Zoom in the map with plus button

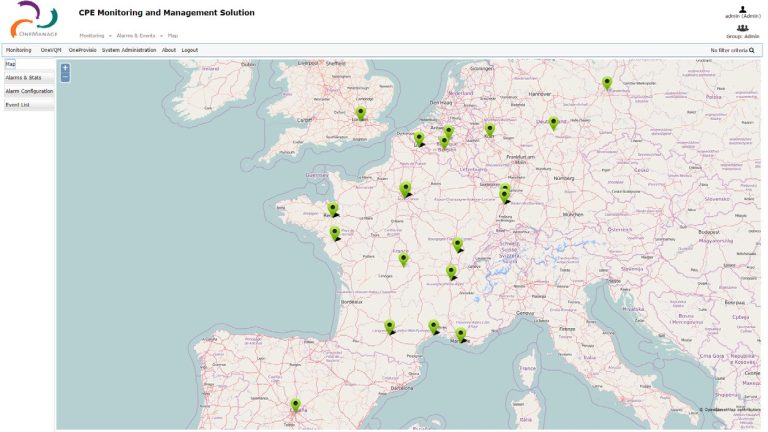65,68
